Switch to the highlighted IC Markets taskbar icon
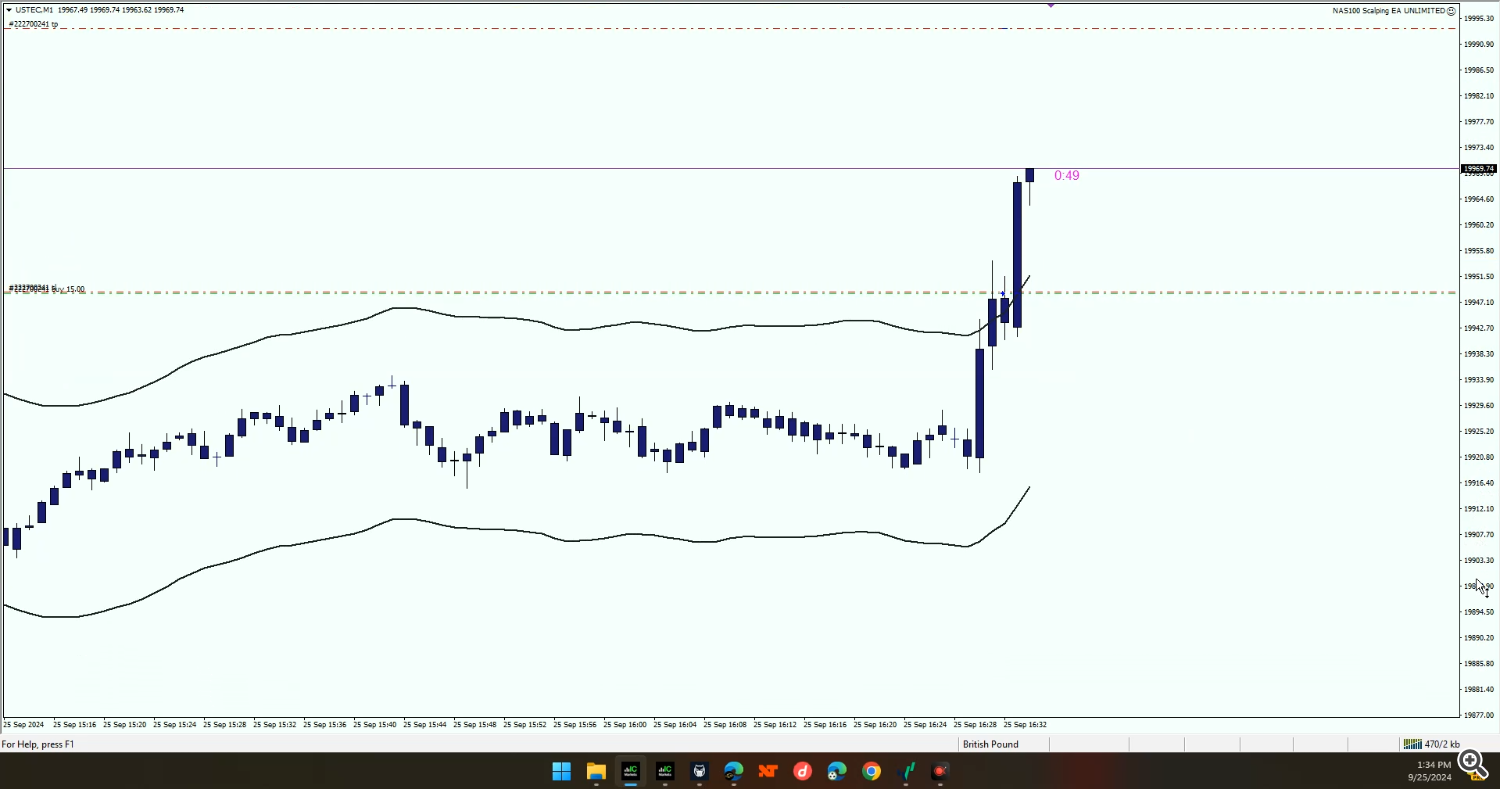The width and height of the screenshot is (1500, 789). click(630, 771)
